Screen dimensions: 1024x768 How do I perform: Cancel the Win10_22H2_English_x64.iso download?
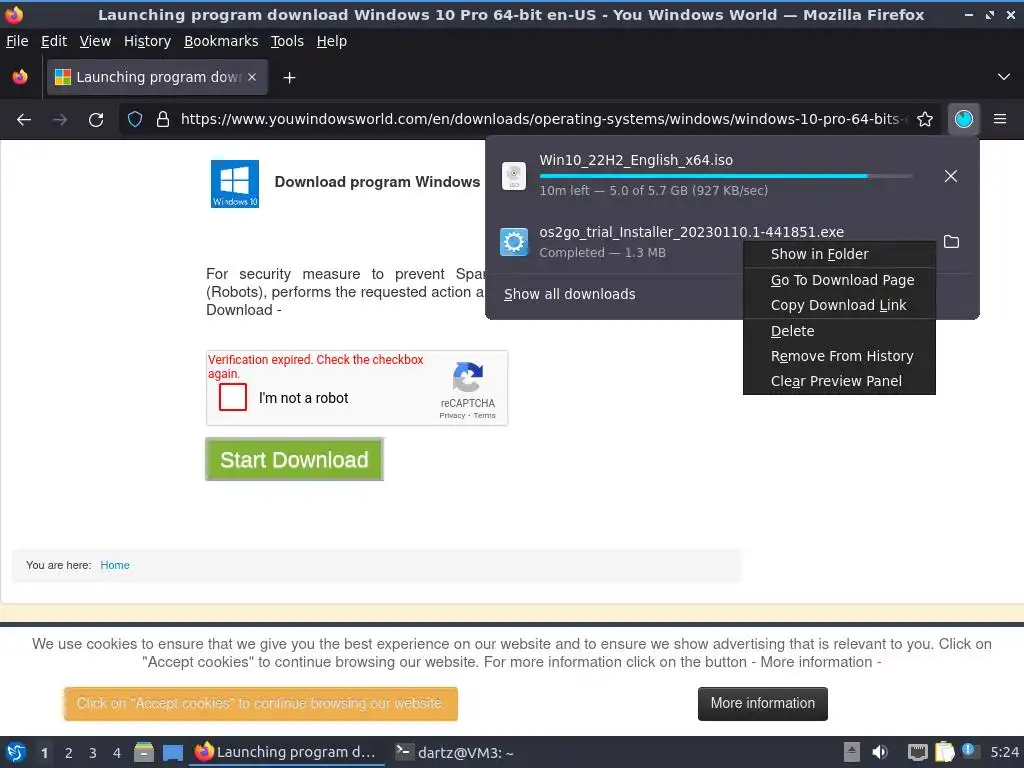point(951,176)
